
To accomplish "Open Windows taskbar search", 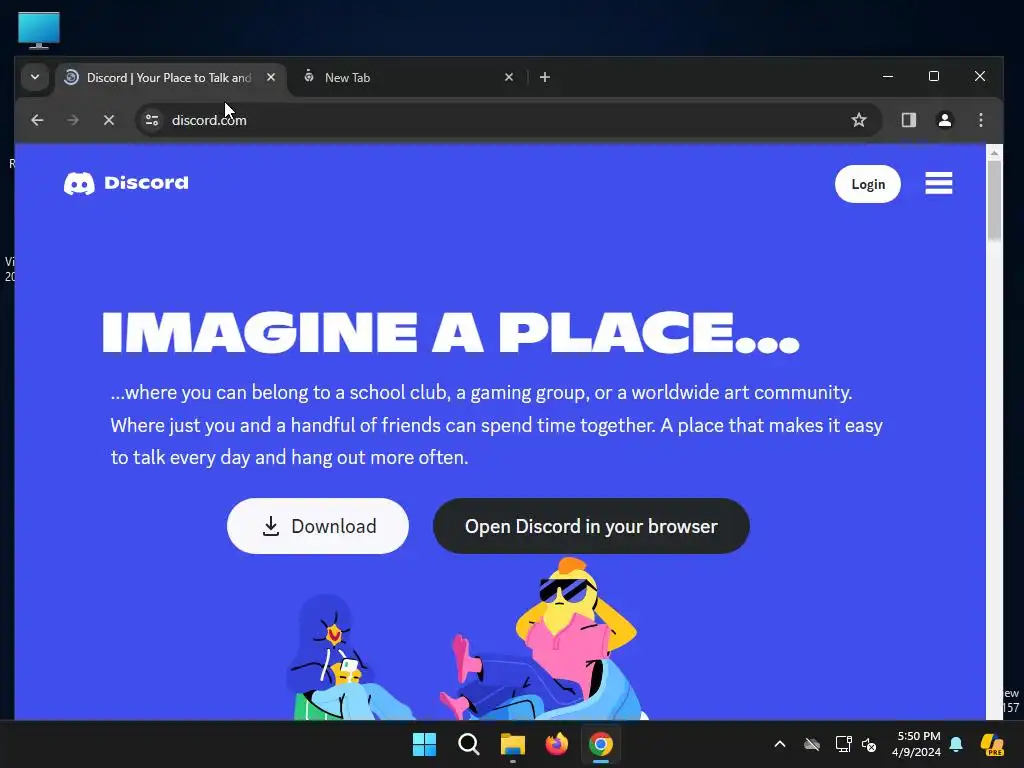I will pos(469,744).
